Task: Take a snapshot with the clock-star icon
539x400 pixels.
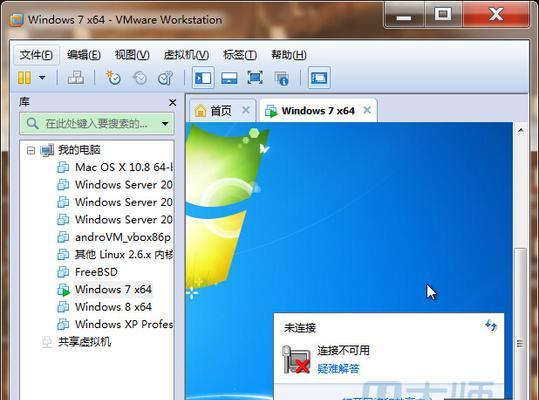Action: [113, 78]
